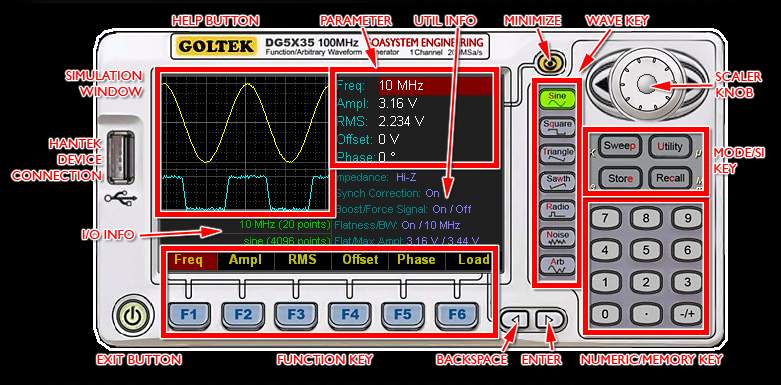Select the Sine waveform key
The width and height of the screenshot is (781, 385).
click(x=557, y=99)
